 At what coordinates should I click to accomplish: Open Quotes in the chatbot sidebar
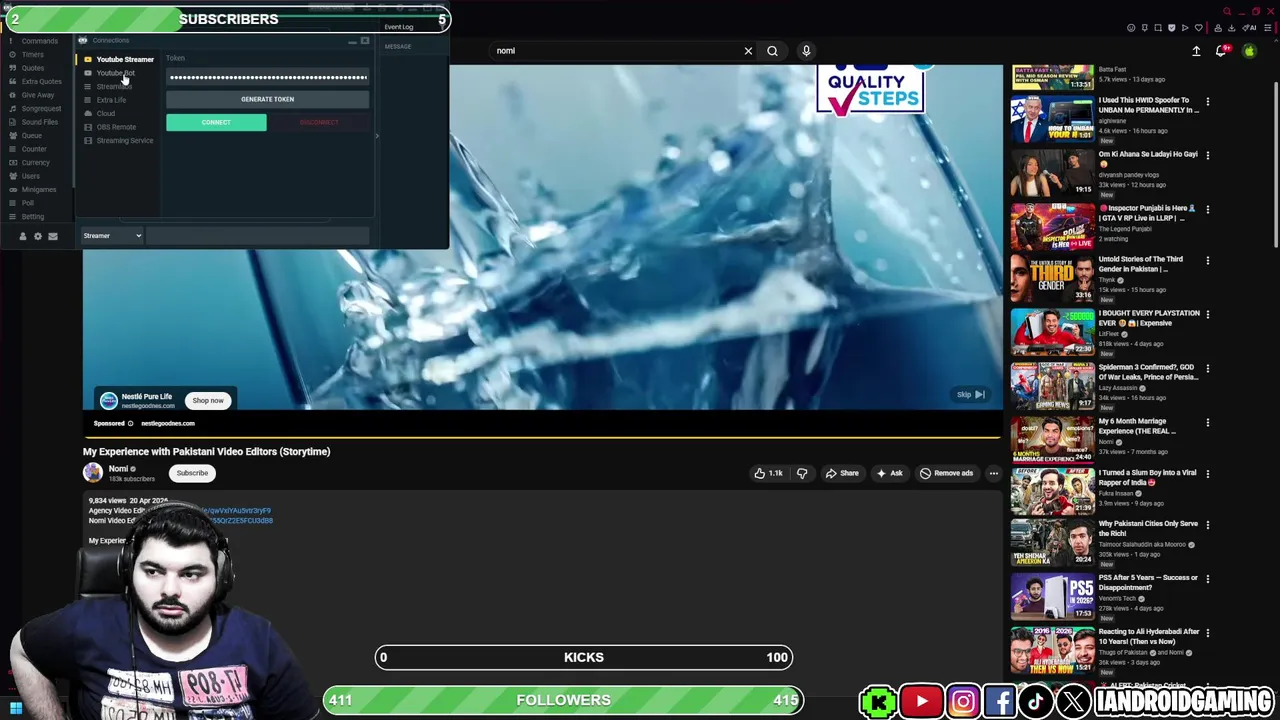(x=33, y=68)
